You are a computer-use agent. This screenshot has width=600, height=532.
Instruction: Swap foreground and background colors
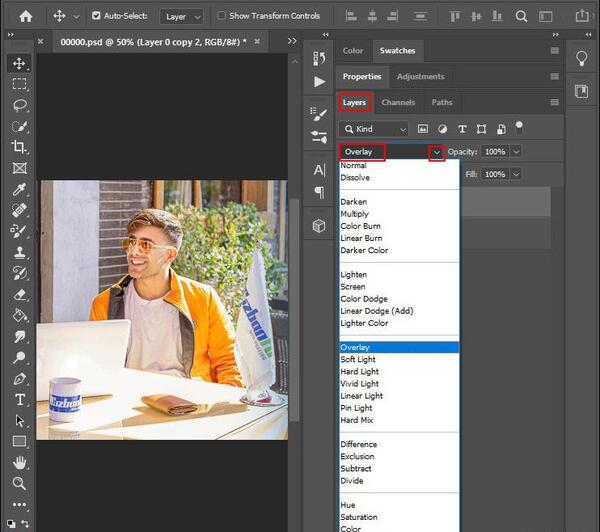click(x=25, y=523)
